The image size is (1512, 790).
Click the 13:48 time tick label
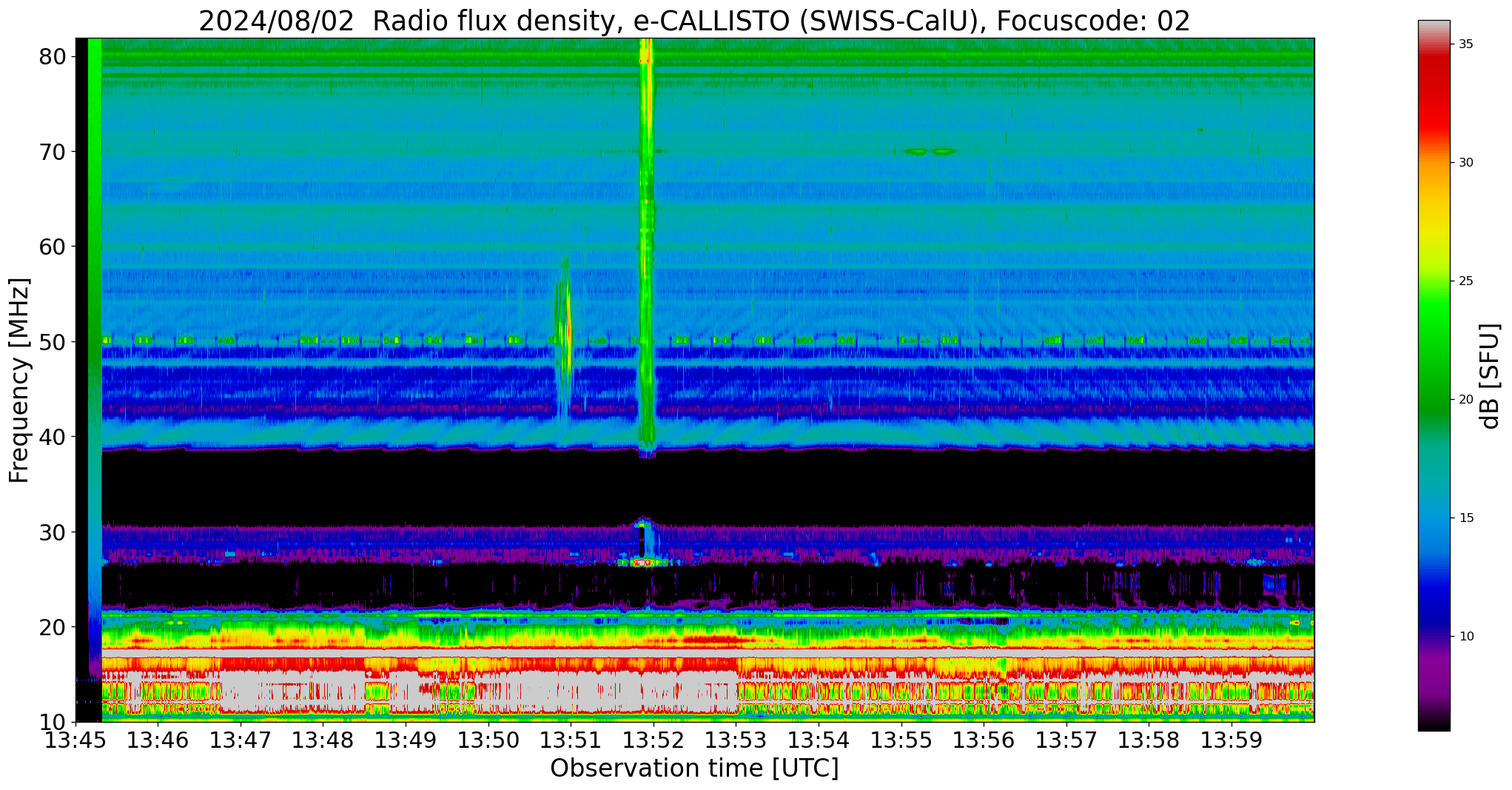(323, 740)
